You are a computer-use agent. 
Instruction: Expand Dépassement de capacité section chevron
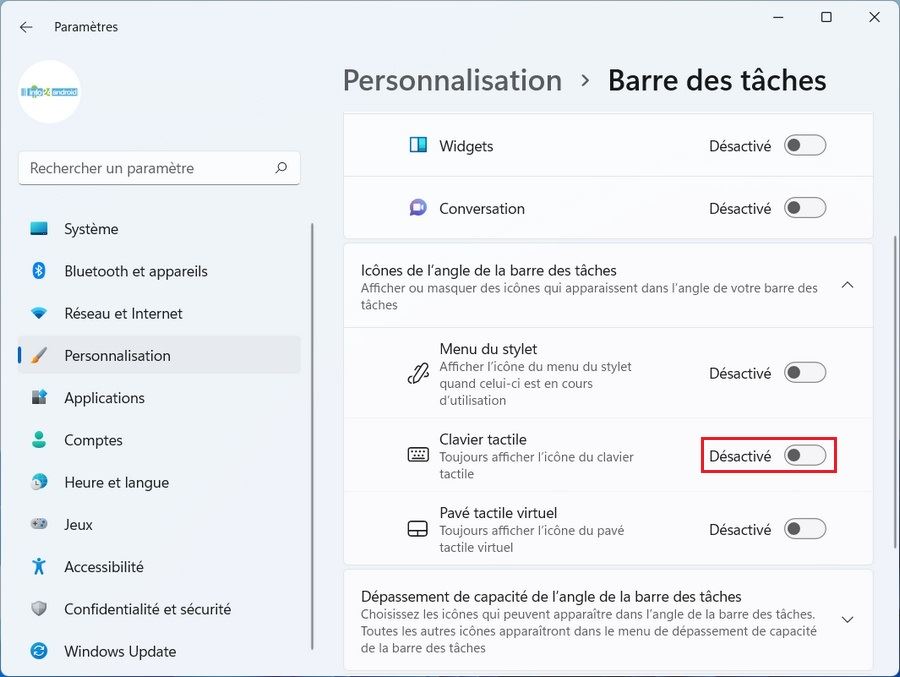(x=847, y=620)
